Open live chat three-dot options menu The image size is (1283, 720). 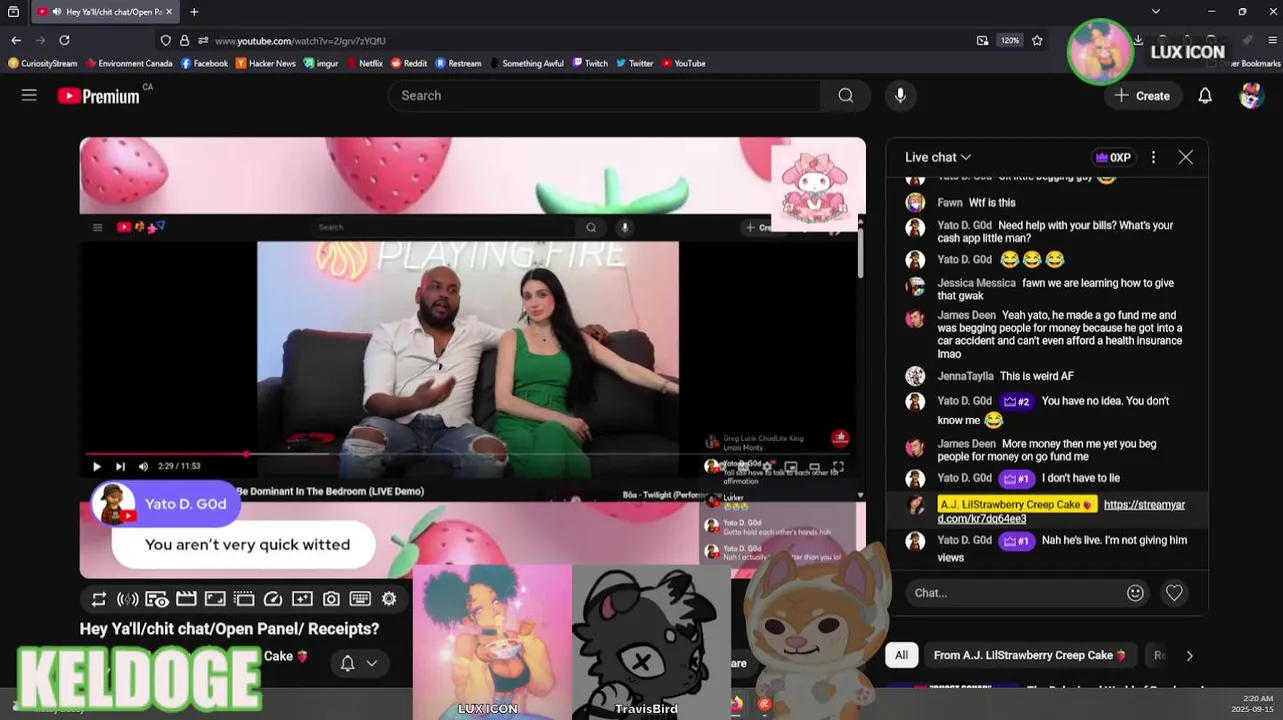(1153, 157)
